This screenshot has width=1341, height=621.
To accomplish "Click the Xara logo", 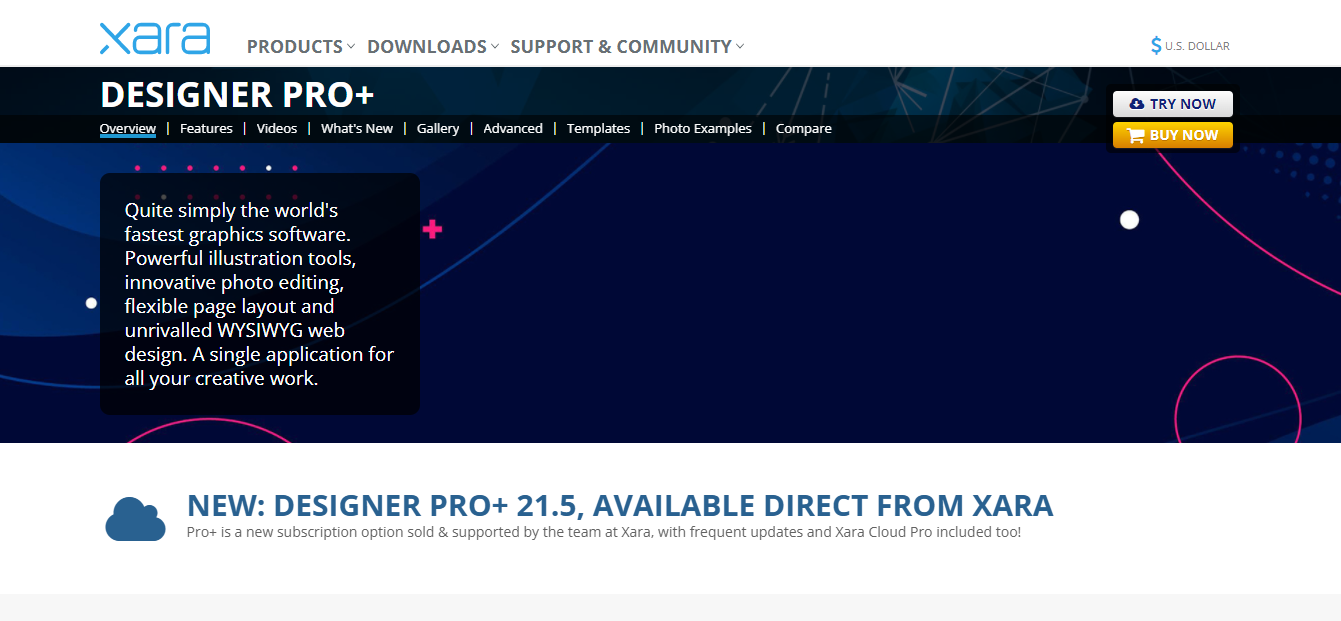I will pyautogui.click(x=155, y=38).
